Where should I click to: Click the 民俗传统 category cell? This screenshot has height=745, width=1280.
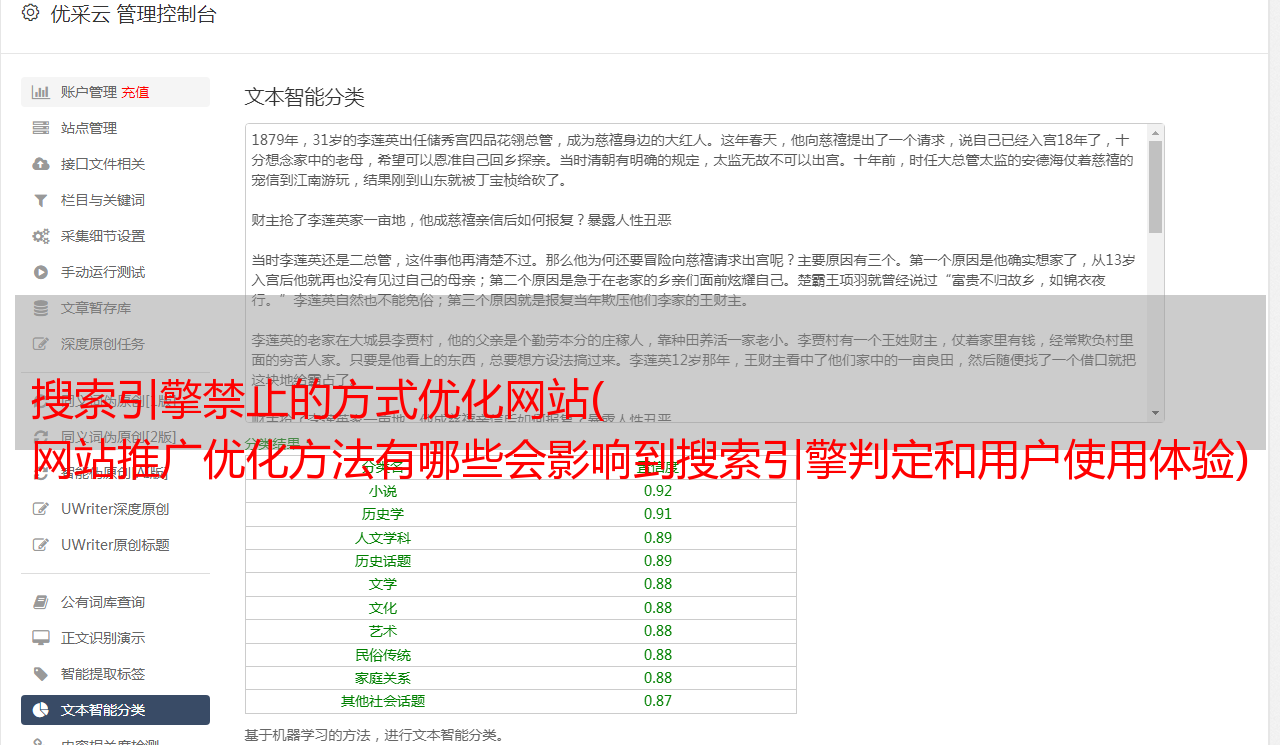(x=382, y=655)
